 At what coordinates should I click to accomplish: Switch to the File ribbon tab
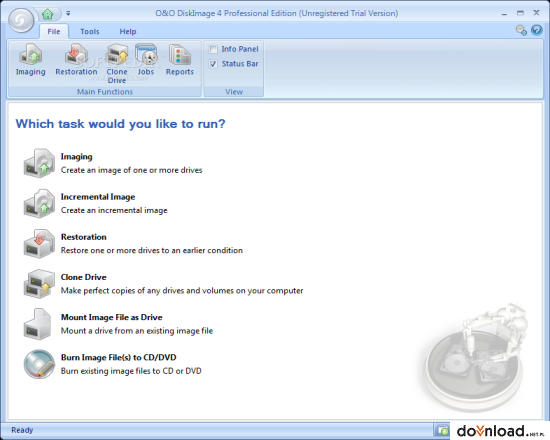(54, 32)
